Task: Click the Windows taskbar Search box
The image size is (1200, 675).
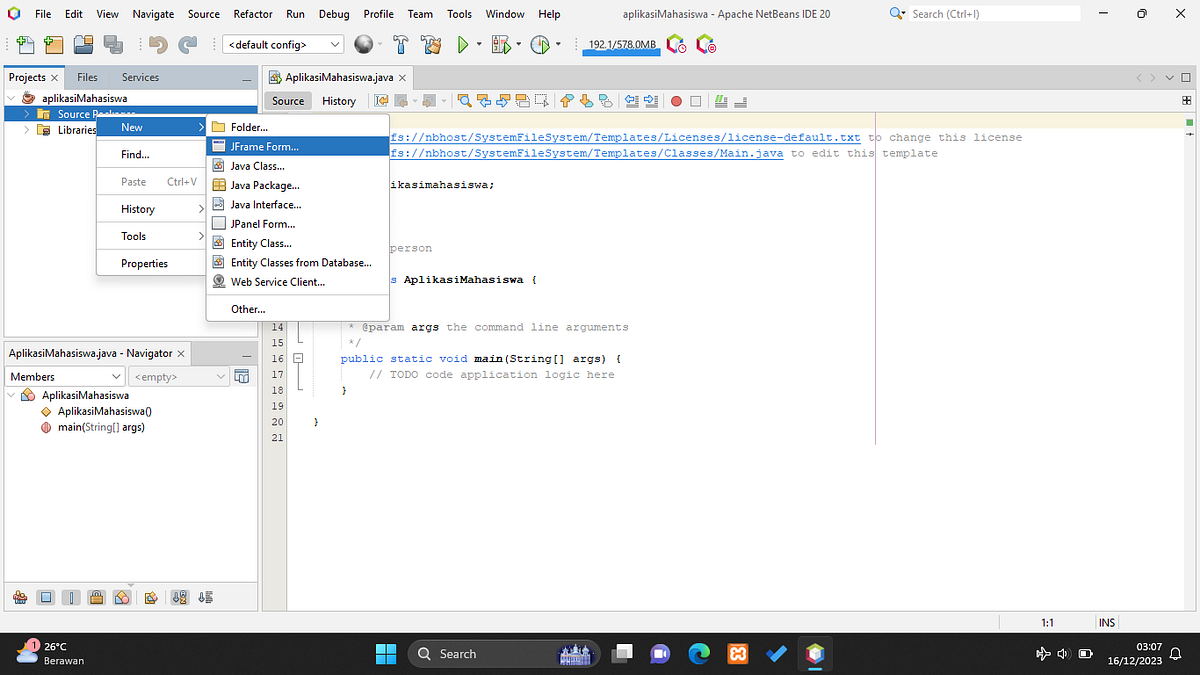Action: click(505, 654)
